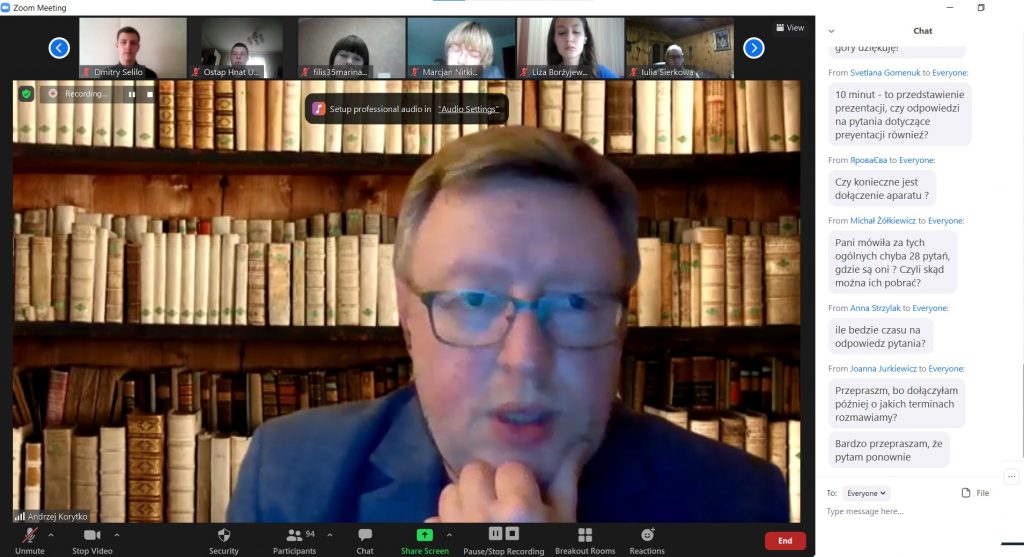Click the Chat bubble icon in toolbar

[365, 538]
